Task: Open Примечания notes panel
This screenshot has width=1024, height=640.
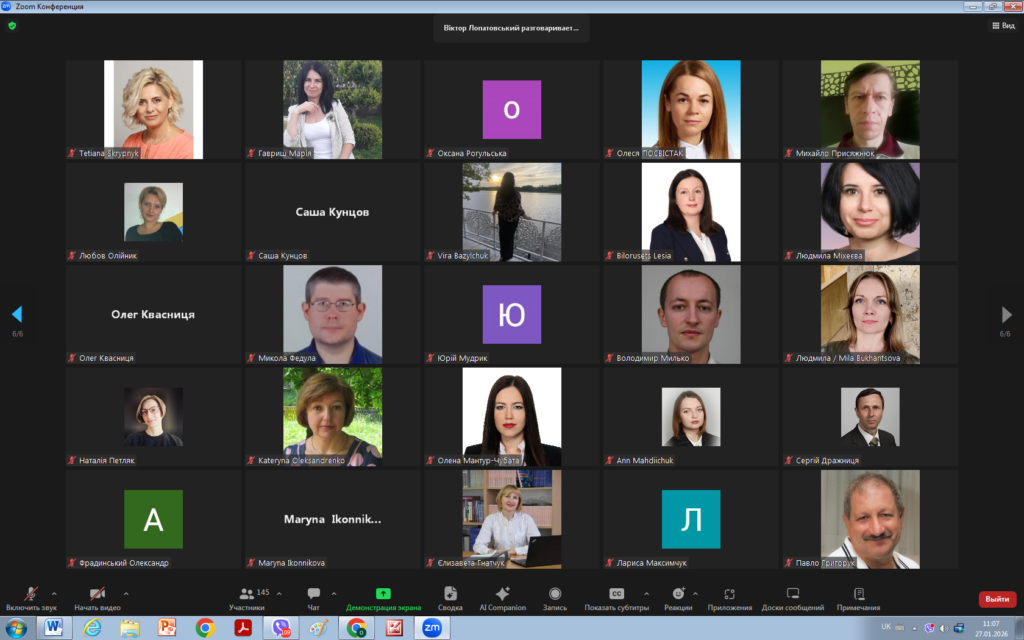Action: 858,594
